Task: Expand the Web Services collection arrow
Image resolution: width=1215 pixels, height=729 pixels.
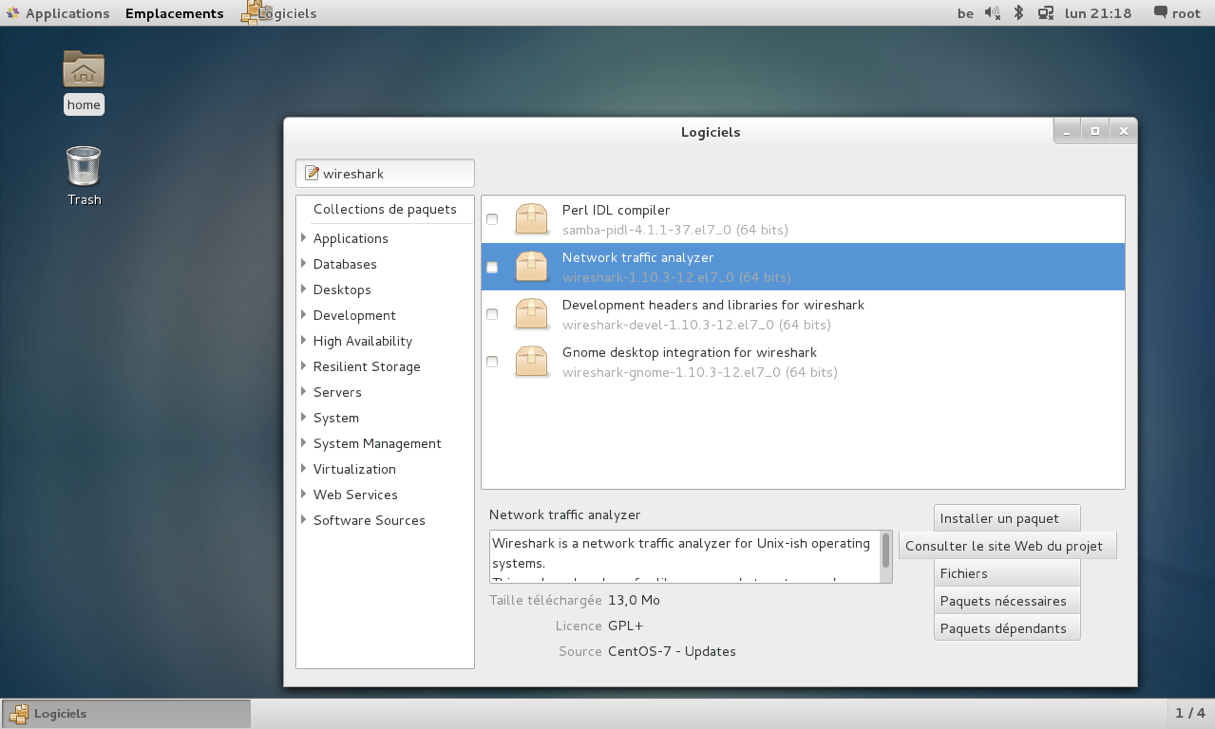Action: (304, 494)
